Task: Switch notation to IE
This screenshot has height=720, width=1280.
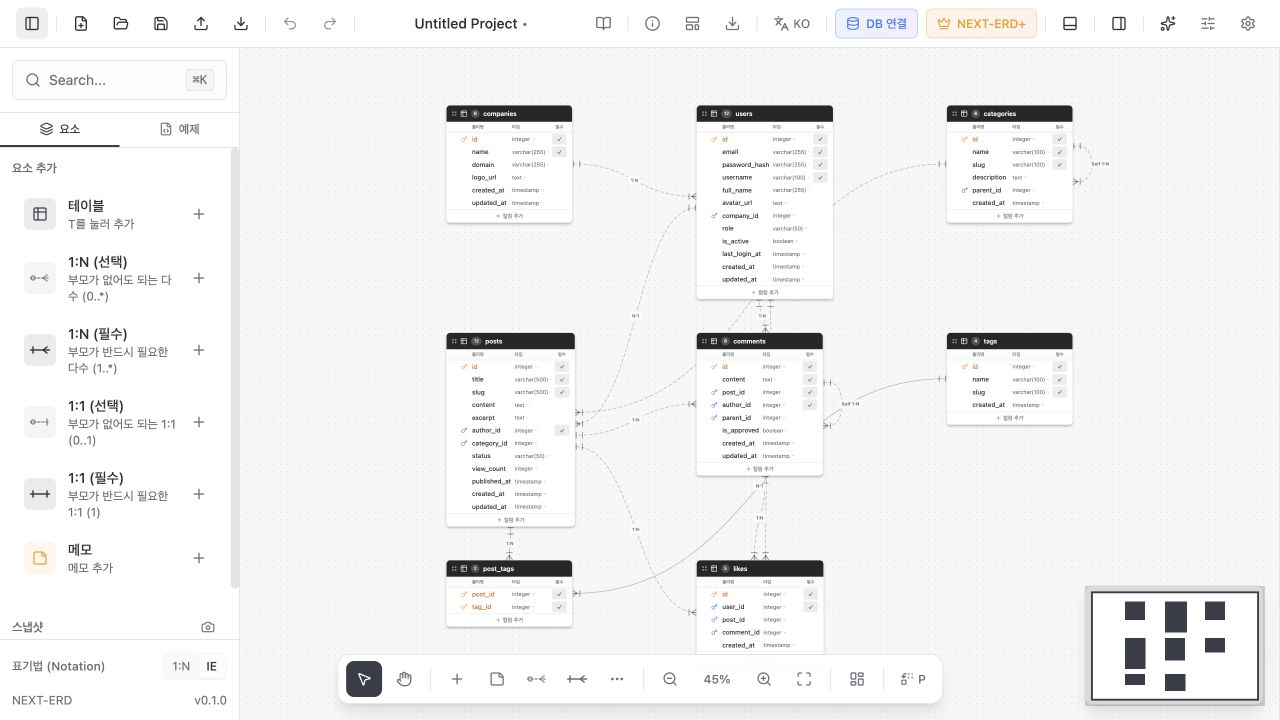Action: click(211, 666)
